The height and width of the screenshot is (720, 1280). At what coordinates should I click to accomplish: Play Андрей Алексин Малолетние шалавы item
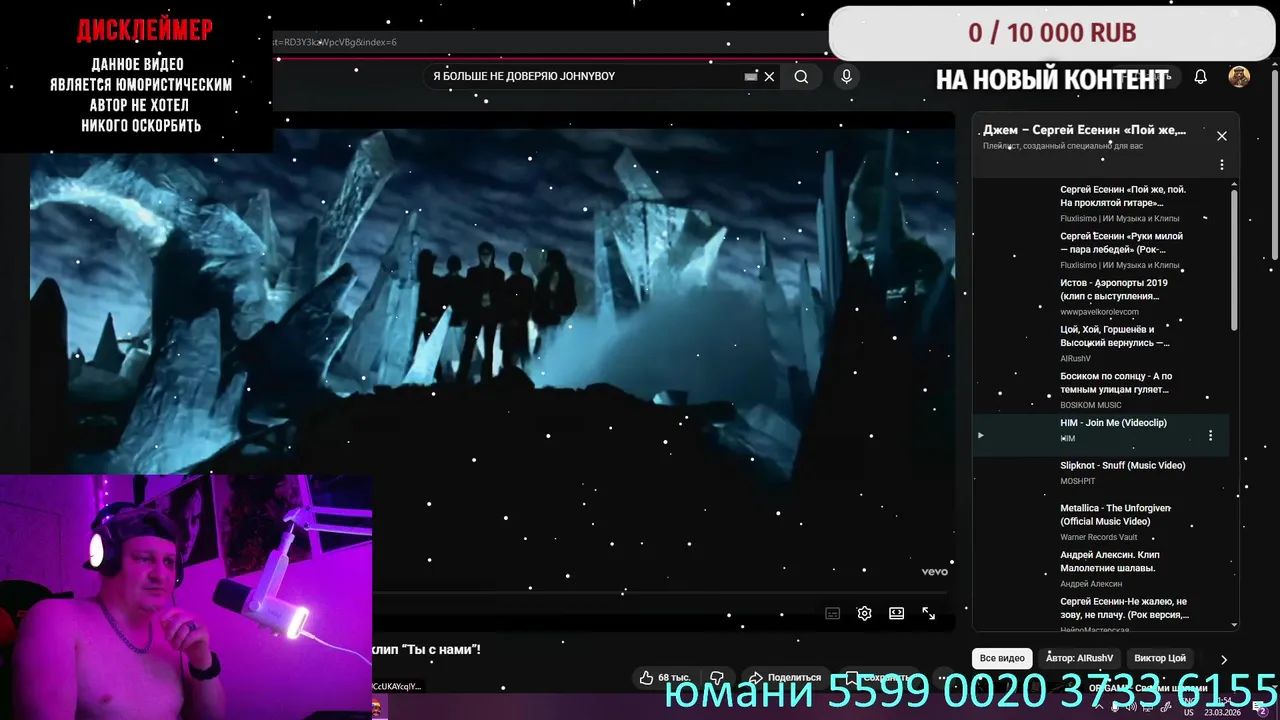tap(1101, 568)
